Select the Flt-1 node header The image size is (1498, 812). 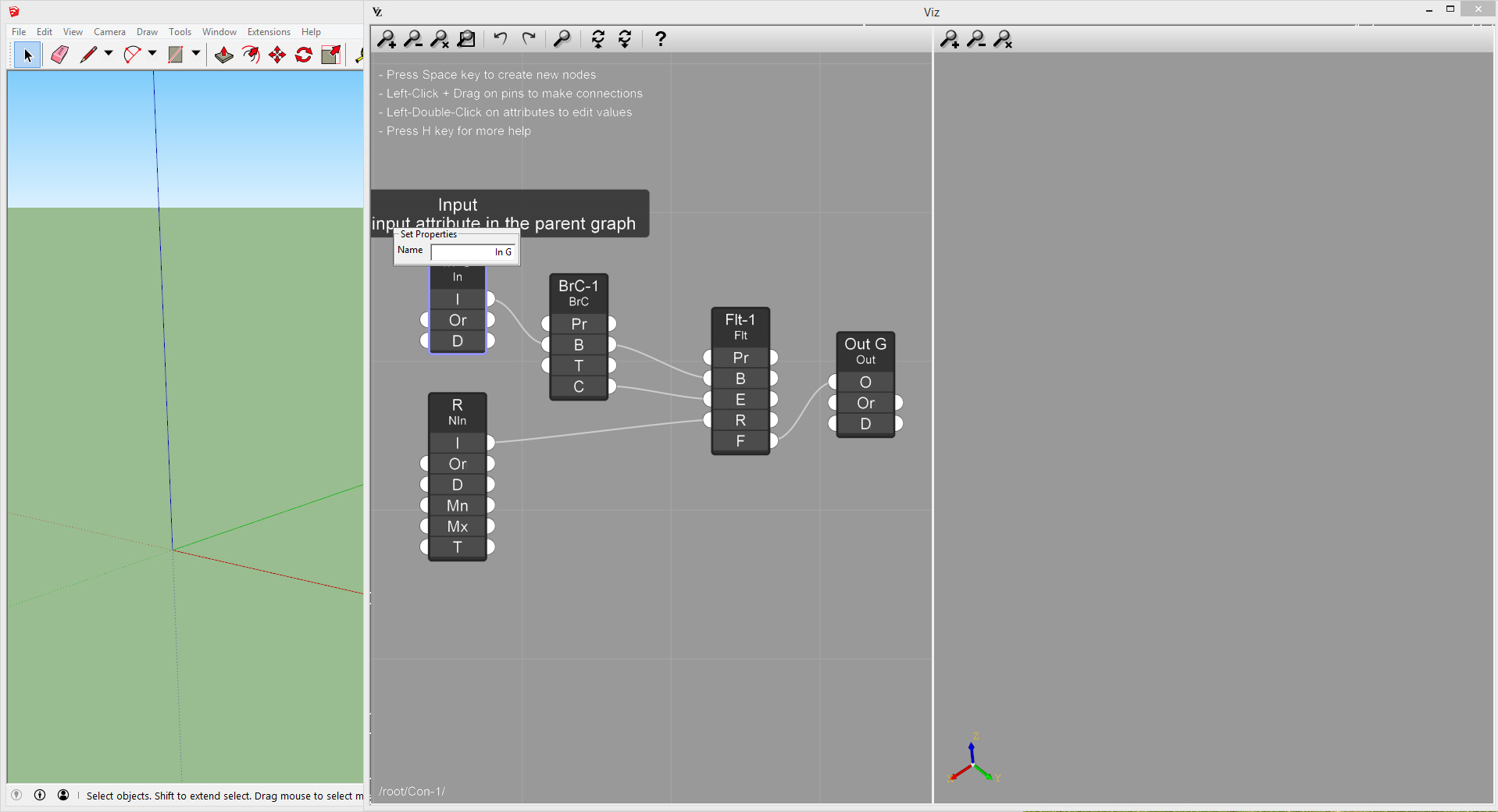tap(740, 326)
